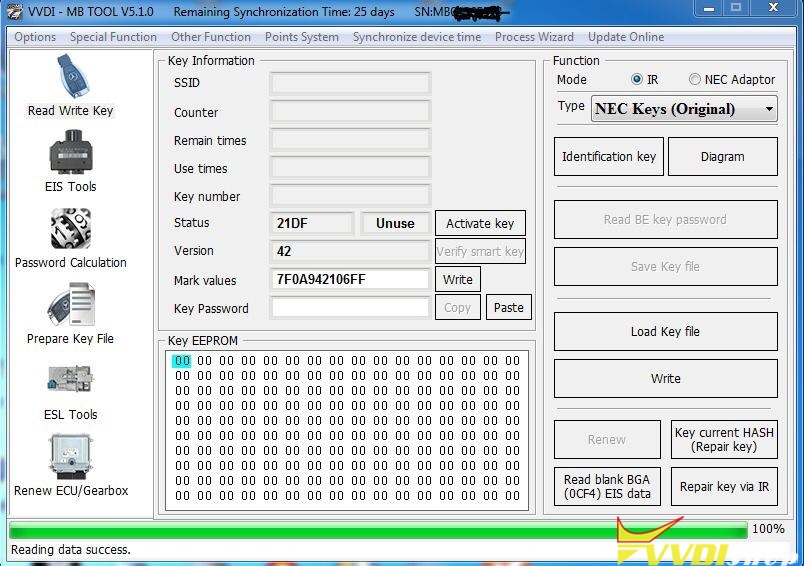
Task: Click the VVDI app icon in title bar
Action: (14, 11)
